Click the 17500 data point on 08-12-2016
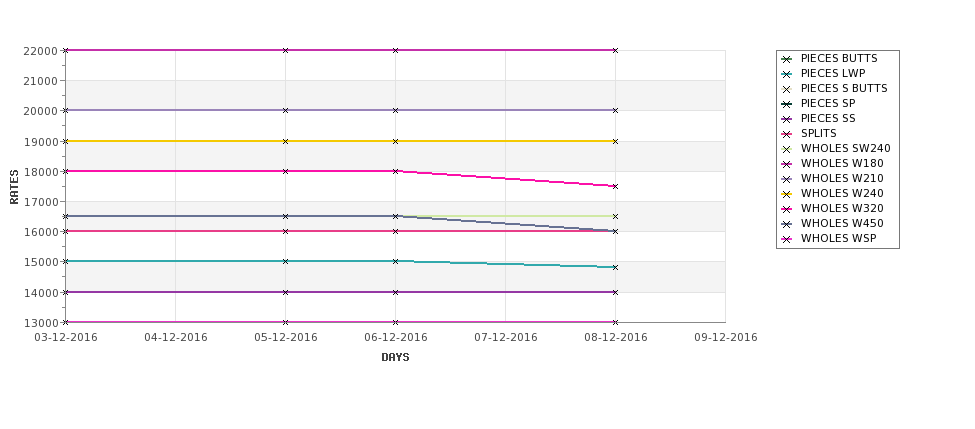The height and width of the screenshot is (429, 975). [x=615, y=187]
